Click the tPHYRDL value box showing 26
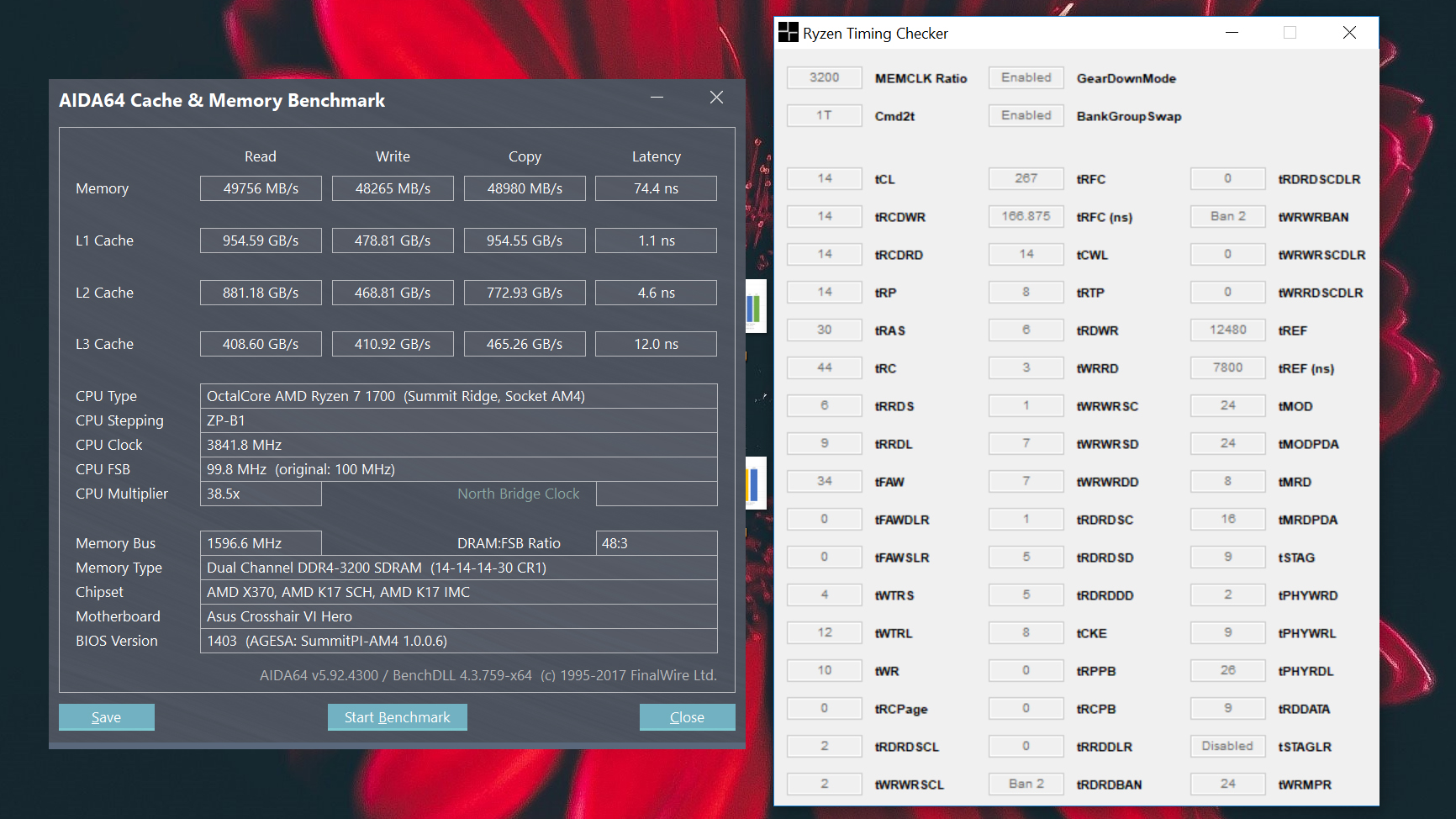Viewport: 1456px width, 819px height. [x=1228, y=670]
